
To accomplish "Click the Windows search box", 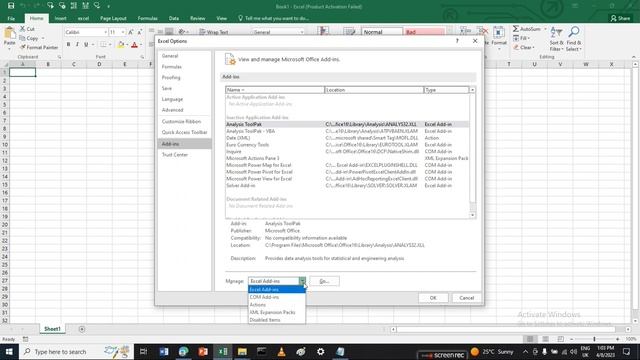I will pyautogui.click(x=76, y=351).
